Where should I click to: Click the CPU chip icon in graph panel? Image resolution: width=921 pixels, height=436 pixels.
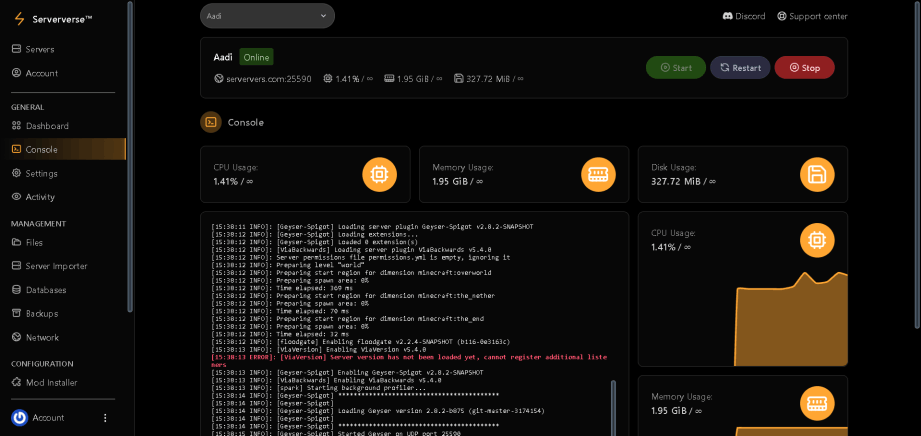817,240
